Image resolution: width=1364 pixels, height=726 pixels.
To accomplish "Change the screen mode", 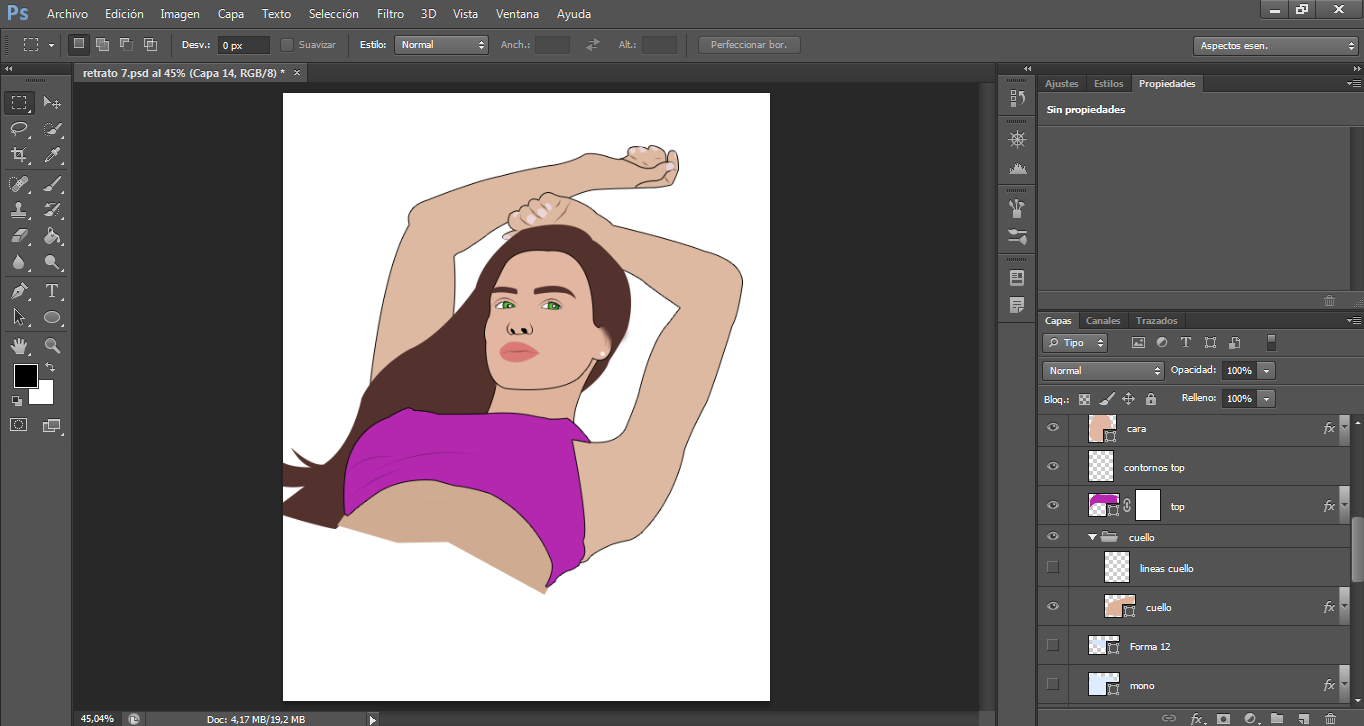I will click(x=53, y=425).
